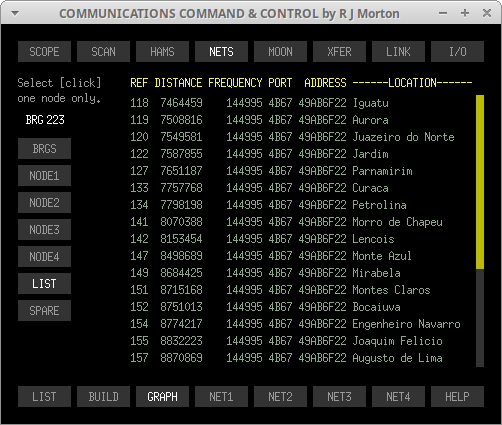Viewport: 502px width, 425px height.
Task: Switch to the I/O tab
Action: pyautogui.click(x=457, y=52)
